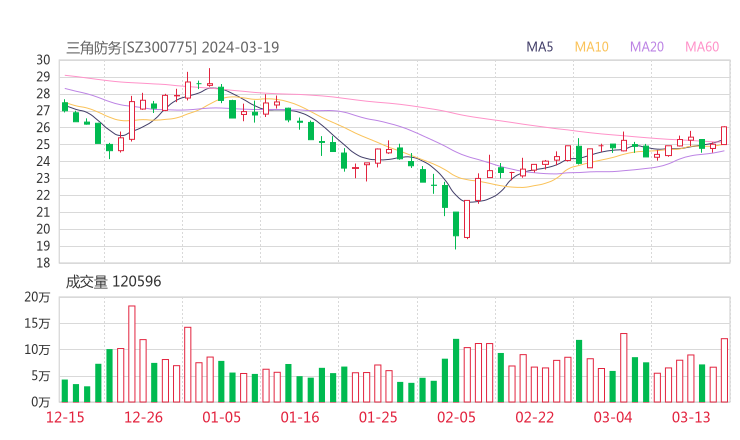Select the tall red candlestick after the 02-05 low
The width and height of the screenshot is (740, 440).
[467, 219]
